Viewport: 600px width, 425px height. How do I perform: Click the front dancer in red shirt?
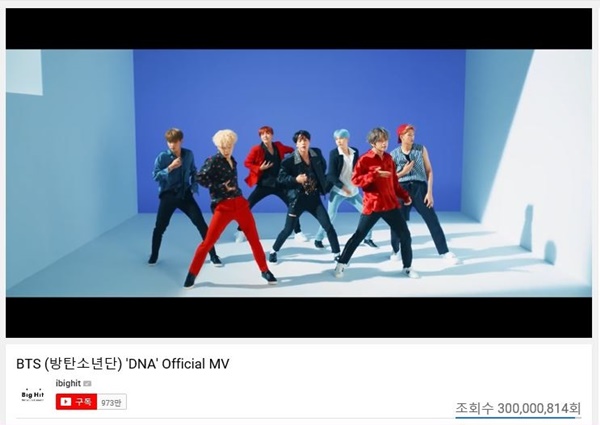[x=377, y=203]
